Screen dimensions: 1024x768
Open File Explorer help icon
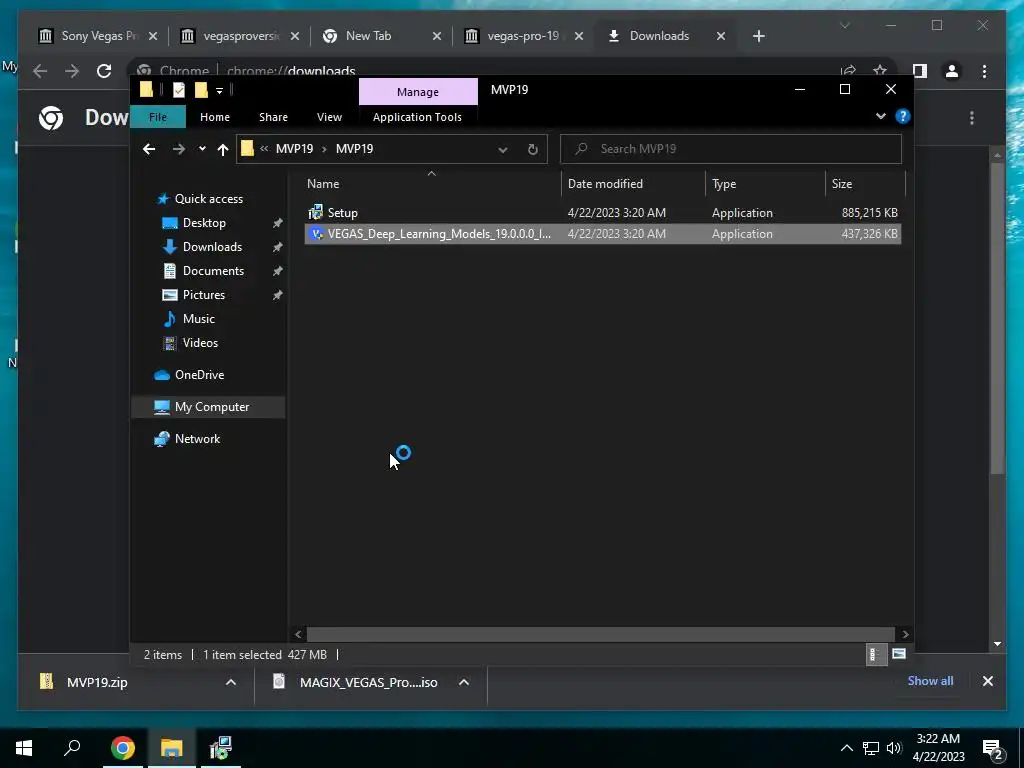(903, 116)
